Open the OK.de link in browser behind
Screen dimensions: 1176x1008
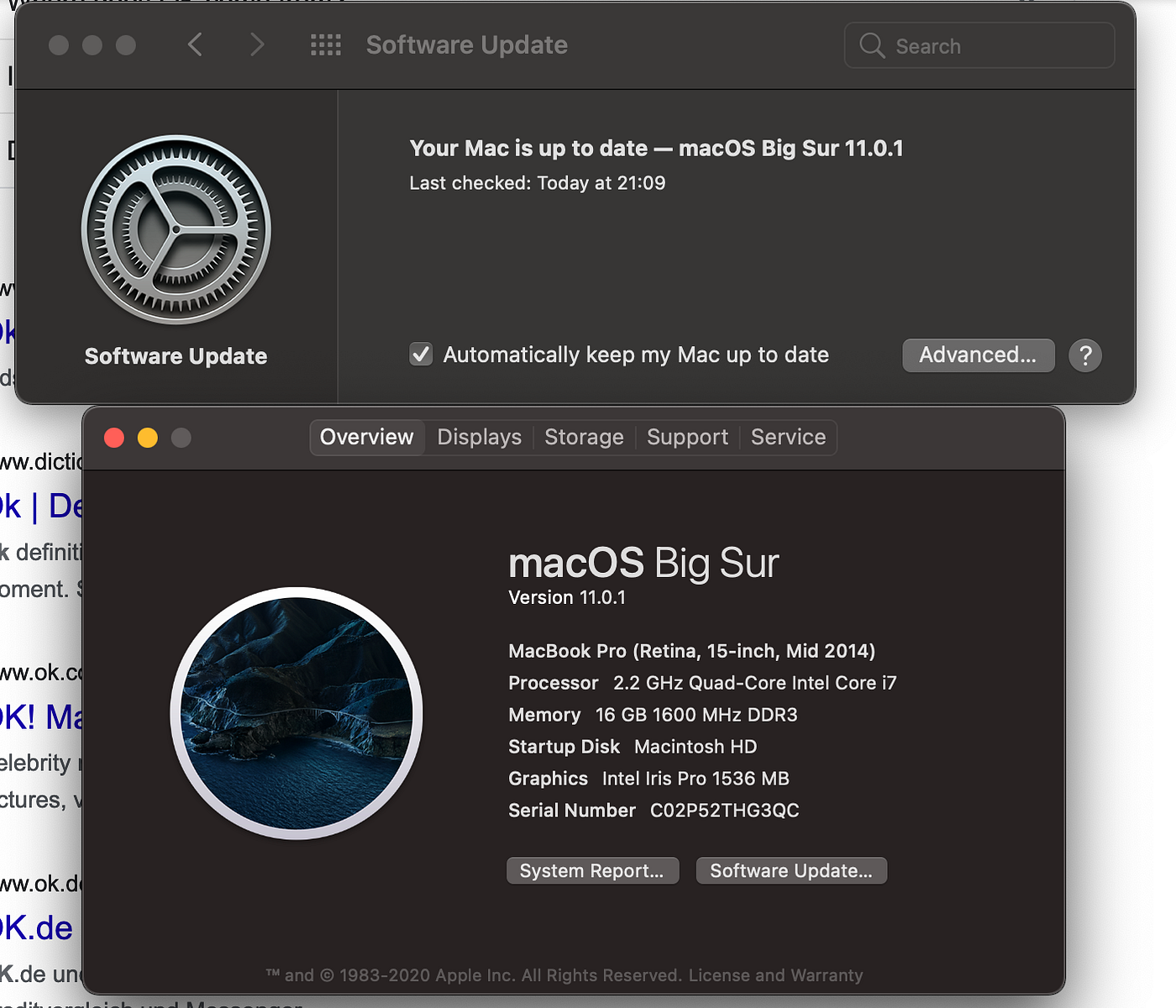[x=36, y=928]
